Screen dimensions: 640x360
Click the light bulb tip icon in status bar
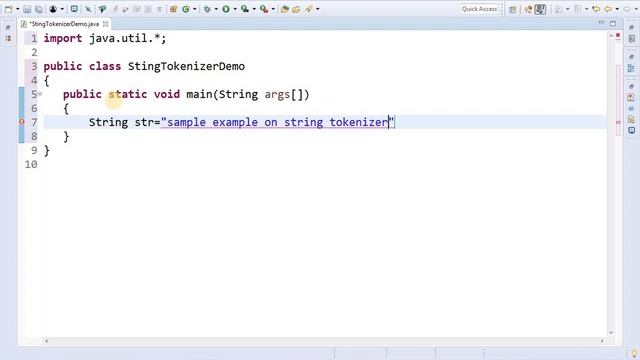pyautogui.click(x=634, y=353)
